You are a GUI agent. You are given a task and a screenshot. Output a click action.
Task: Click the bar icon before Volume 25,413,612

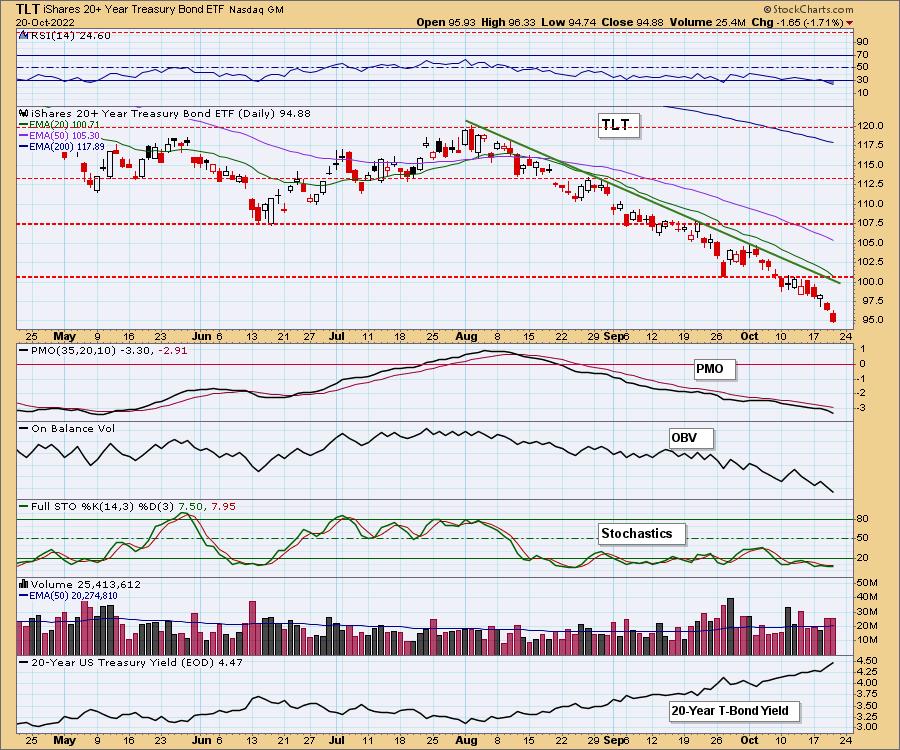pos(24,584)
